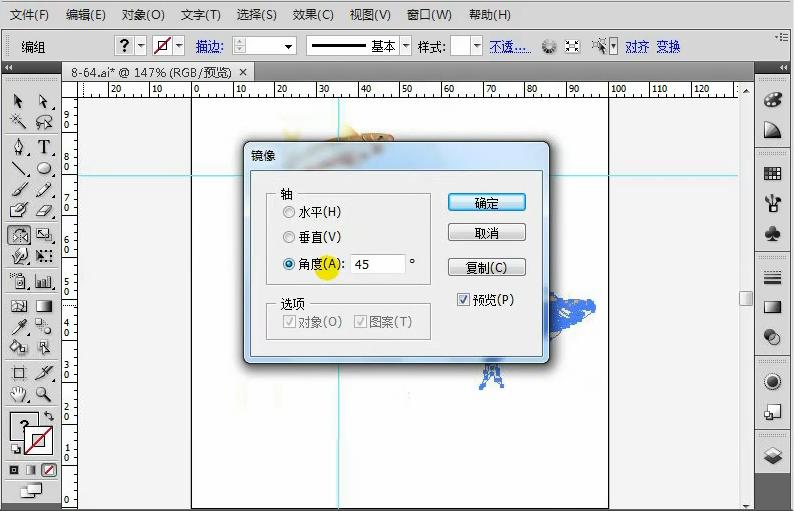This screenshot has width=794, height=511.
Task: Swap fill and stroke arrows
Action: point(49,416)
